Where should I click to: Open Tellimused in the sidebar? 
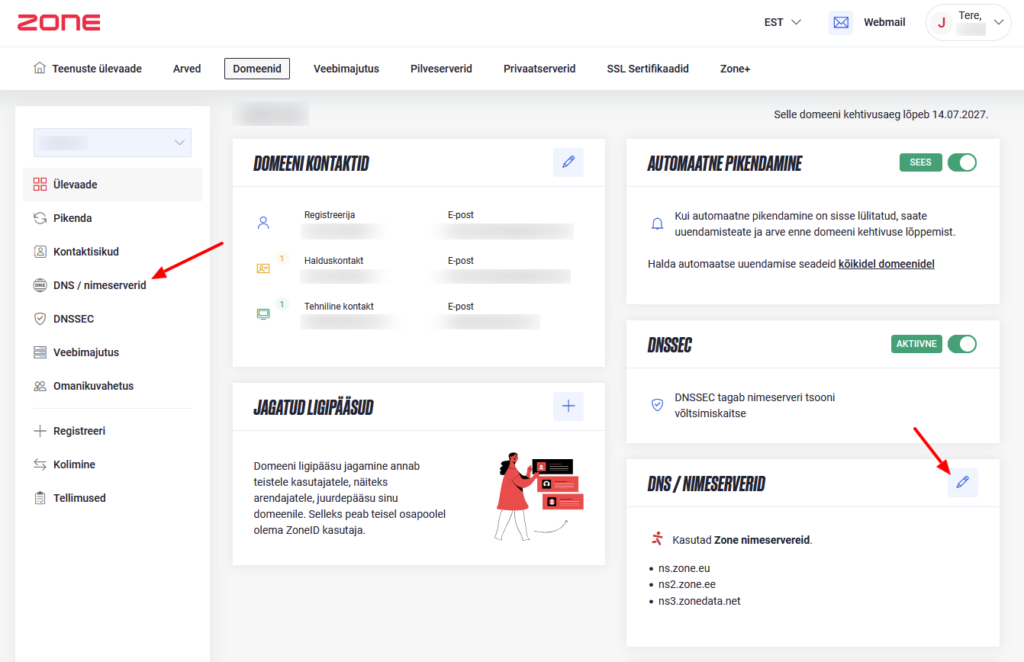tap(79, 498)
